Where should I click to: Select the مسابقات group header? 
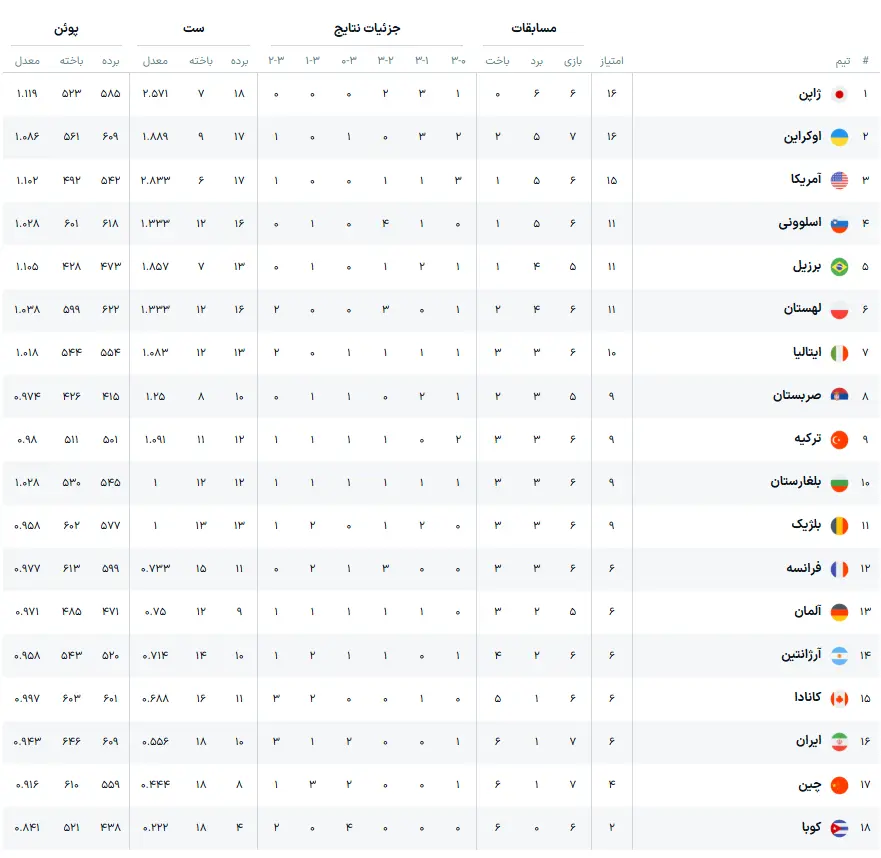tap(533, 28)
